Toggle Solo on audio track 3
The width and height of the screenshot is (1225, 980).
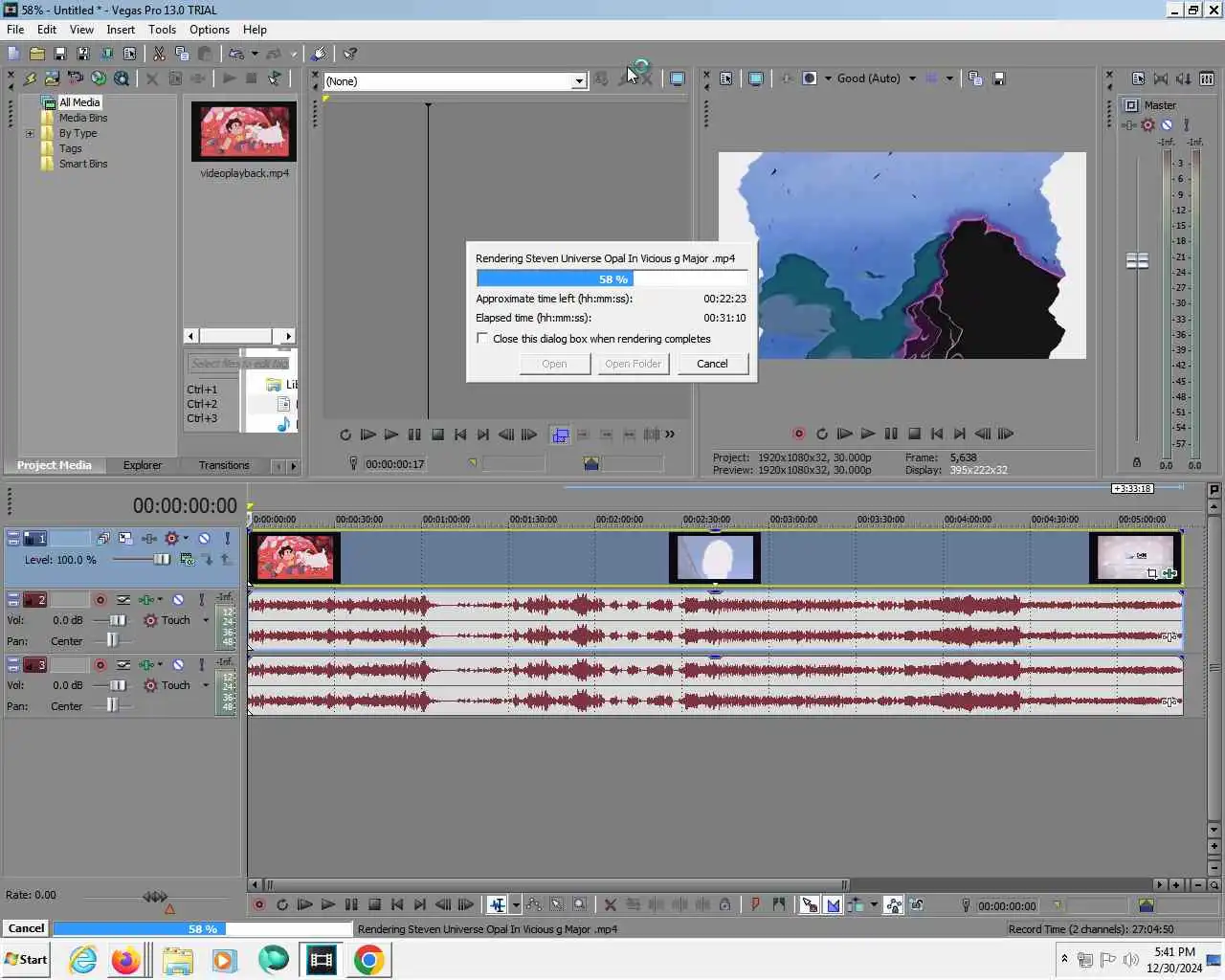click(201, 664)
